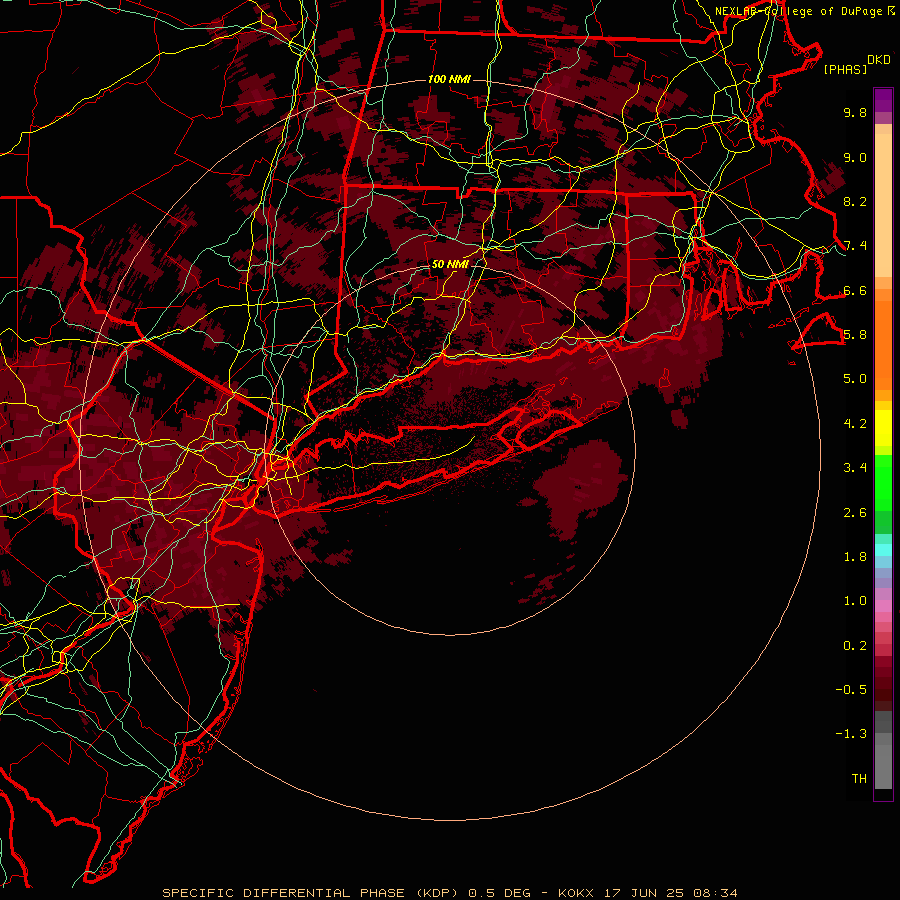Screen dimensions: 900x900
Task: Click the DKD label above the color bar
Action: (879, 60)
